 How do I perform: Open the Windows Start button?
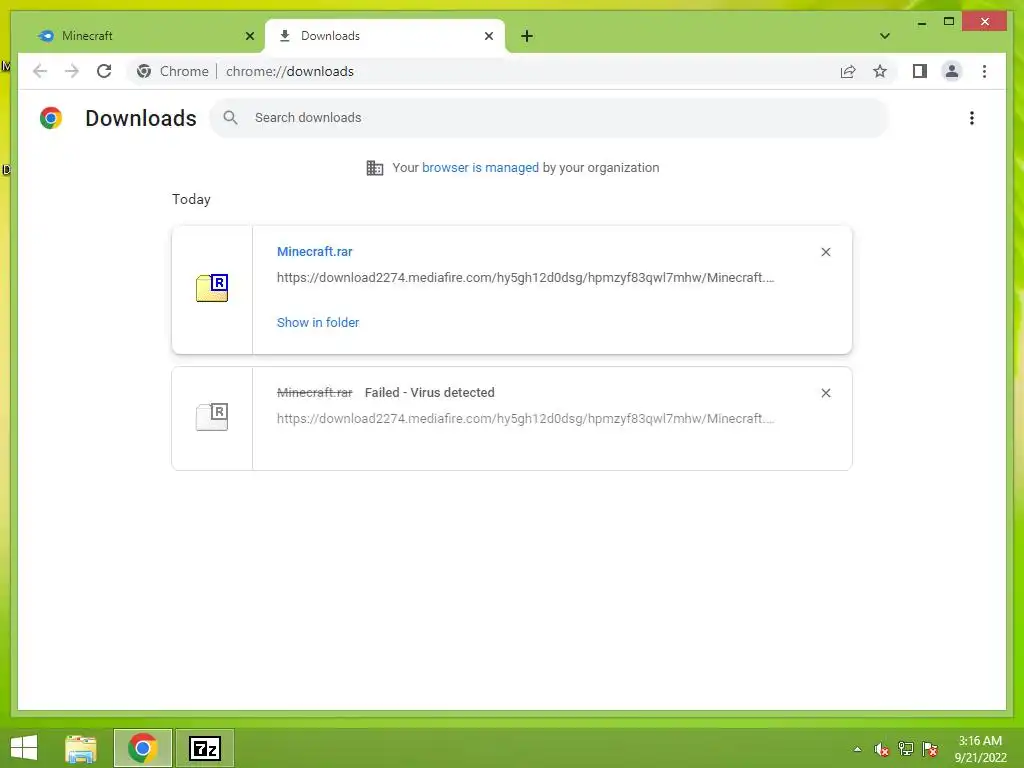24,748
